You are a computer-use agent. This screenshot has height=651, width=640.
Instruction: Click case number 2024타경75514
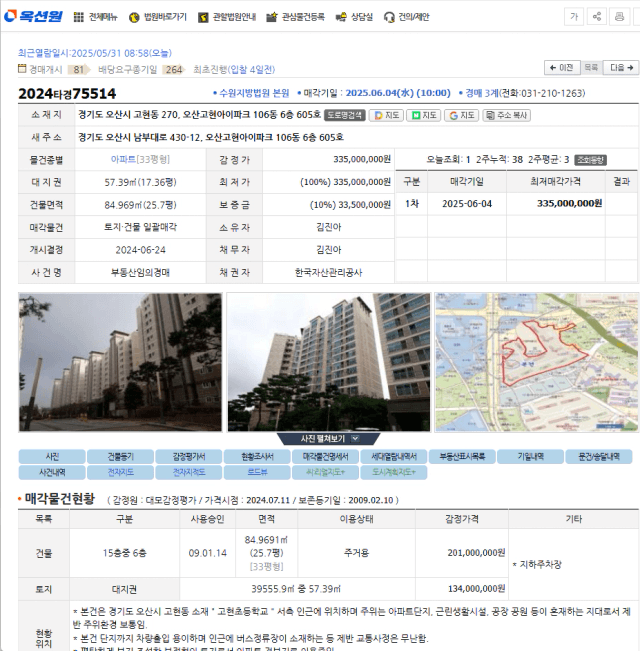pos(67,93)
